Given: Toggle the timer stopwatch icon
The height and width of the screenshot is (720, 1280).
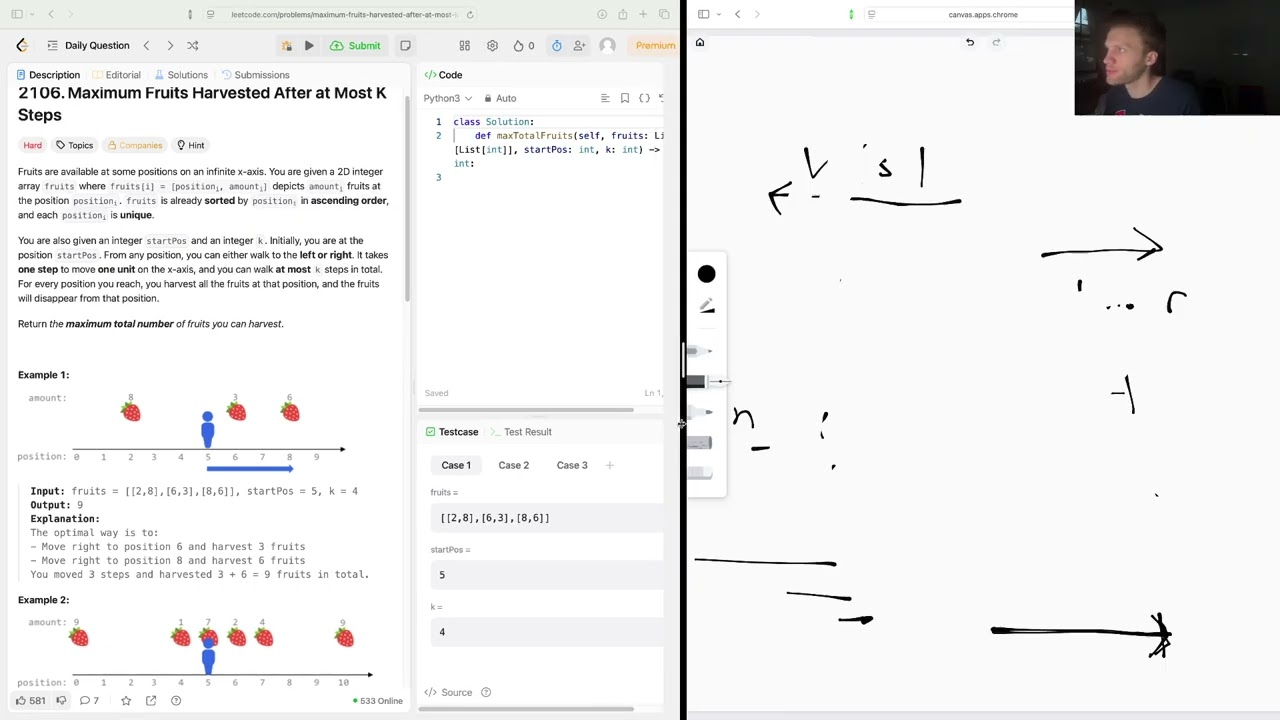Looking at the screenshot, I should [x=556, y=45].
